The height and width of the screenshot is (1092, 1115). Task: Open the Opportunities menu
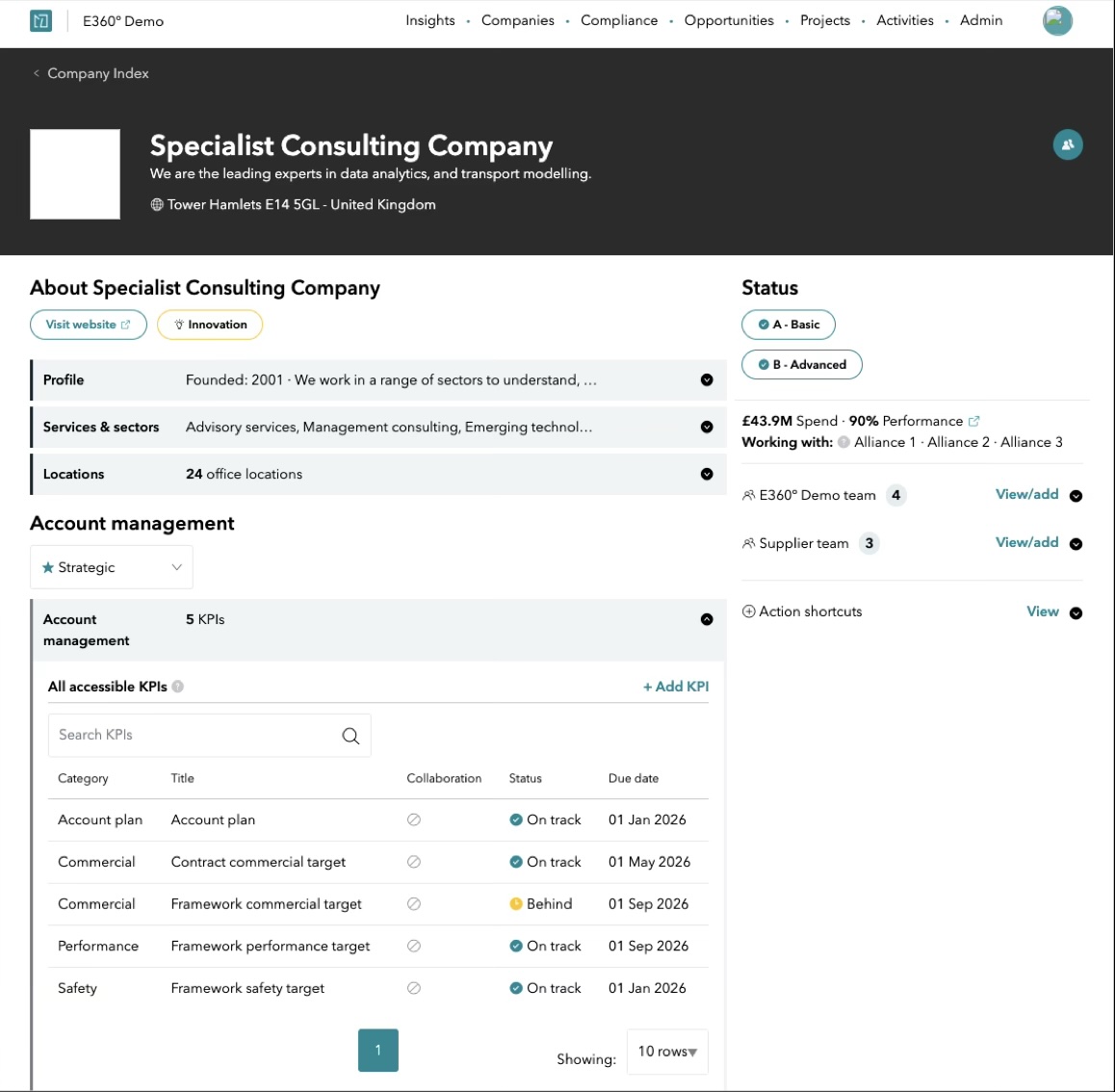click(729, 20)
